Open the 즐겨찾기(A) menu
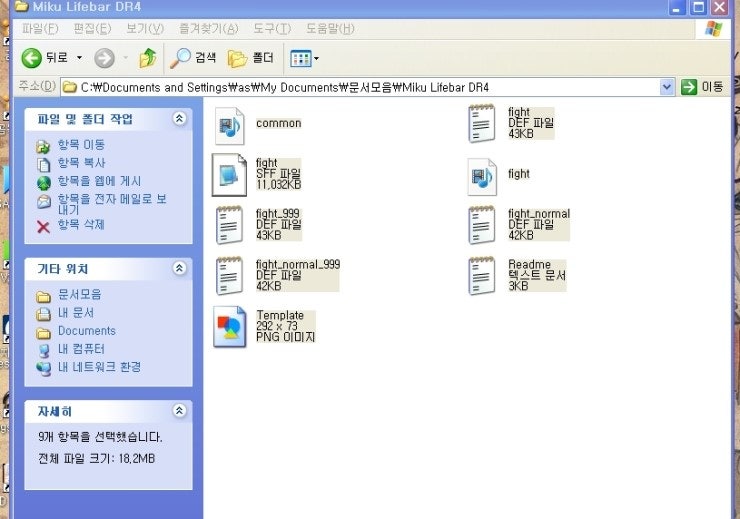This screenshot has height=519, width=740. tap(209, 29)
